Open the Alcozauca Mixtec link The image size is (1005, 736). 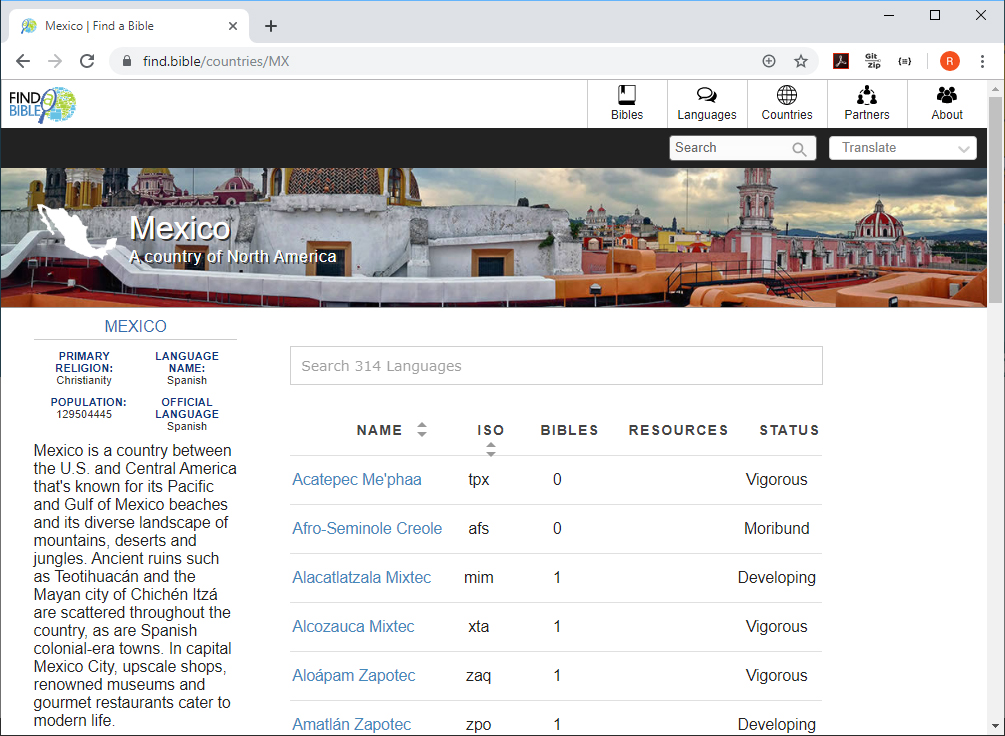click(353, 627)
